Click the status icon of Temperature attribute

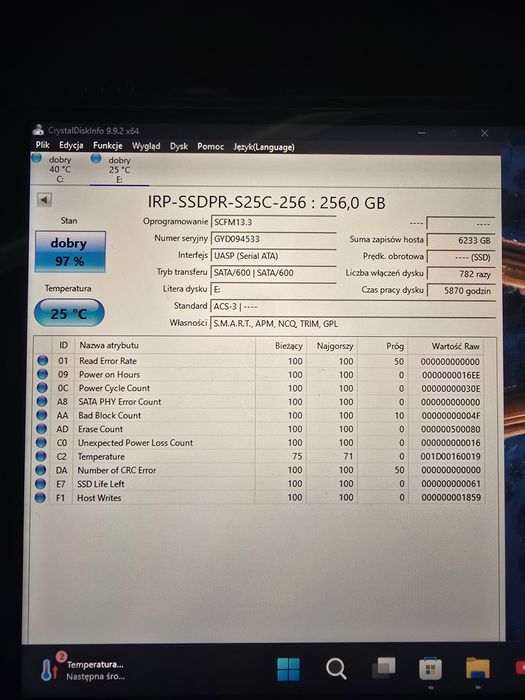[x=41, y=456]
